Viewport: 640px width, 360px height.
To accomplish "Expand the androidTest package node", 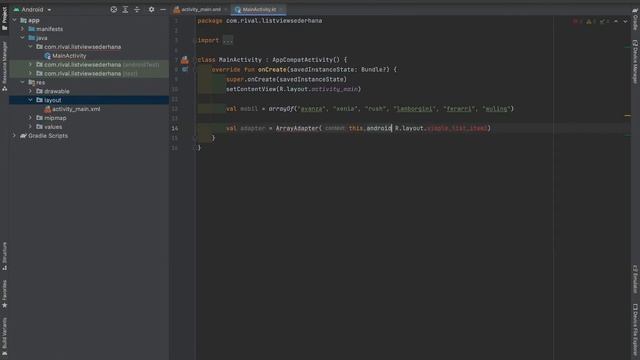I will tap(30, 64).
